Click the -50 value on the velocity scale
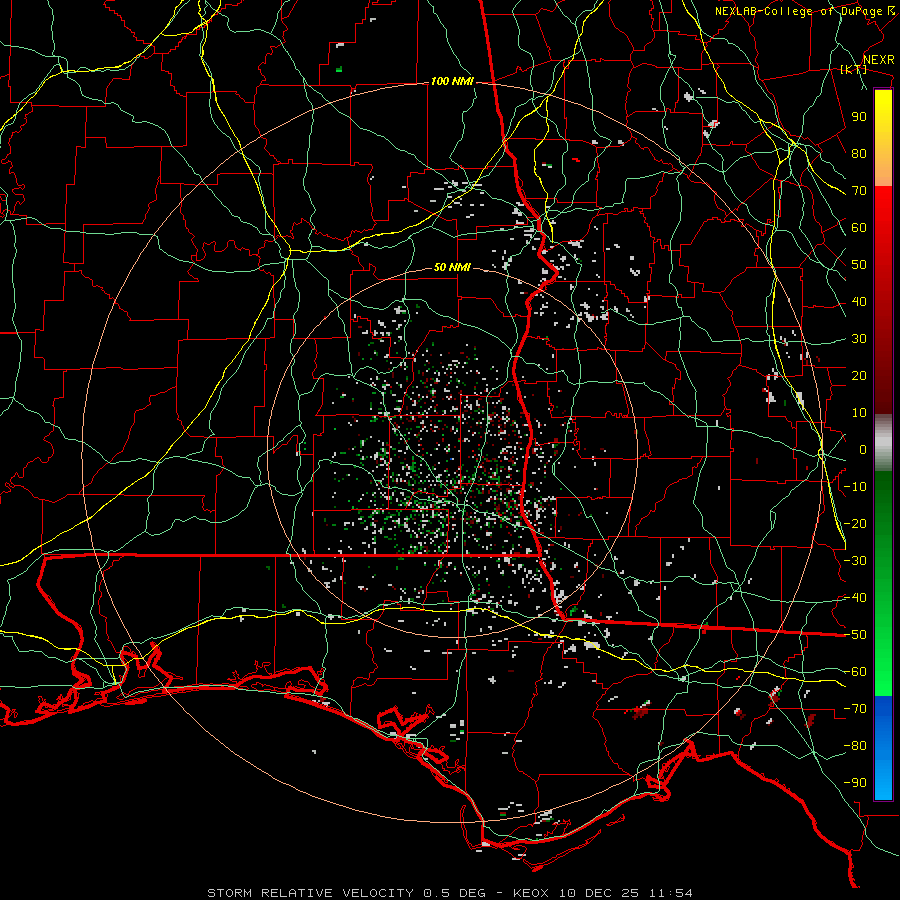The width and height of the screenshot is (900, 900). pos(855,635)
